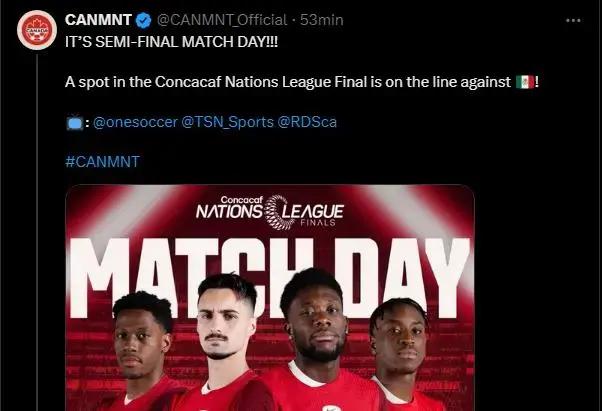The width and height of the screenshot is (602, 411).
Task: Open the tweet's three-dot more menu
Action: pos(573,20)
